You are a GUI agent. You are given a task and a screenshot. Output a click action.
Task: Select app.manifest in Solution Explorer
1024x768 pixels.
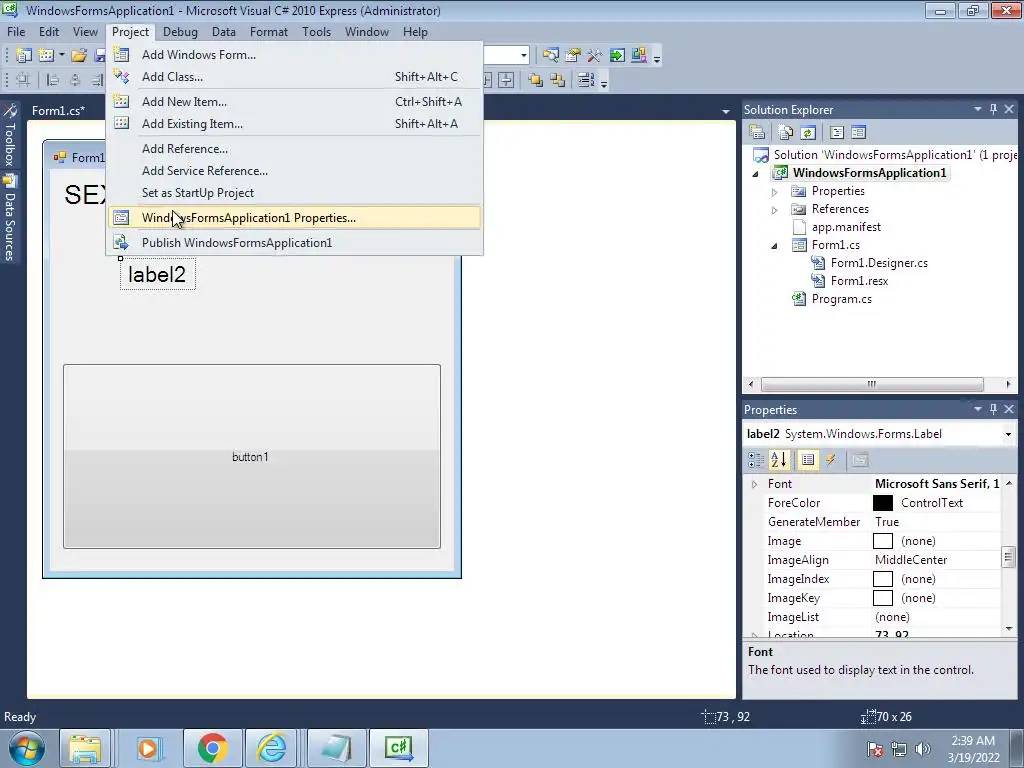[x=846, y=227]
